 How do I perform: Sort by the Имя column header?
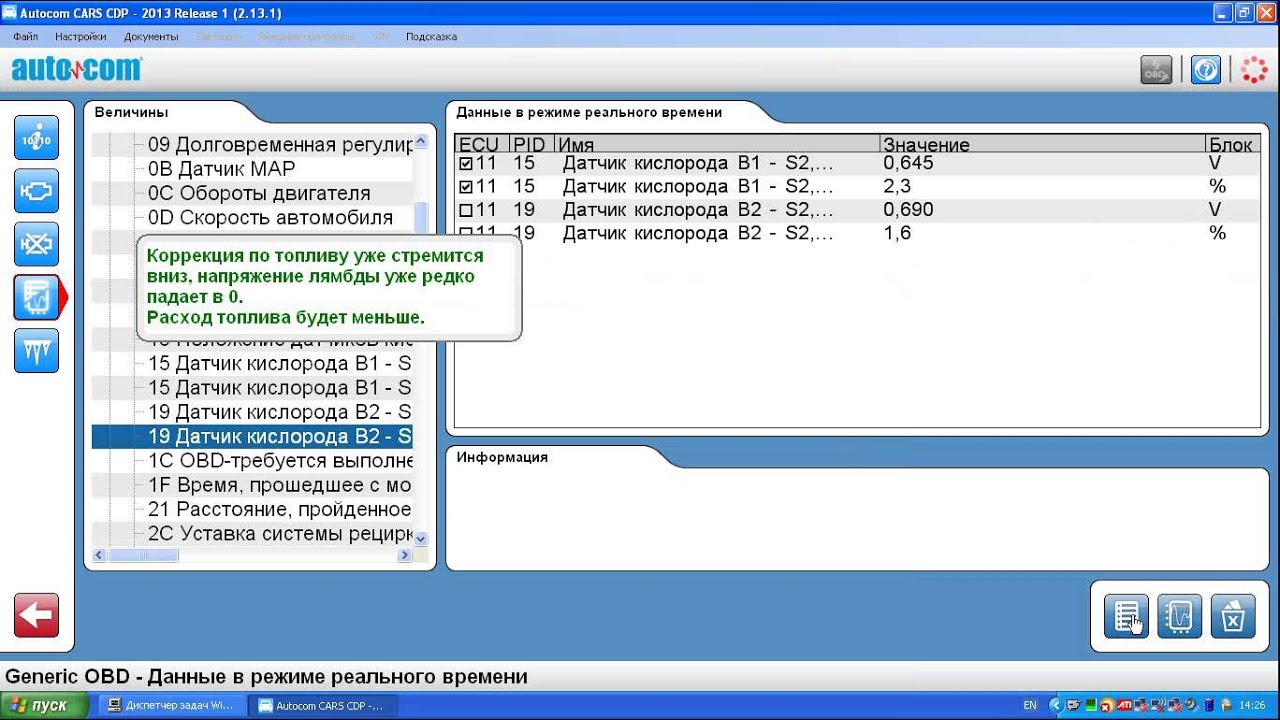pos(716,145)
